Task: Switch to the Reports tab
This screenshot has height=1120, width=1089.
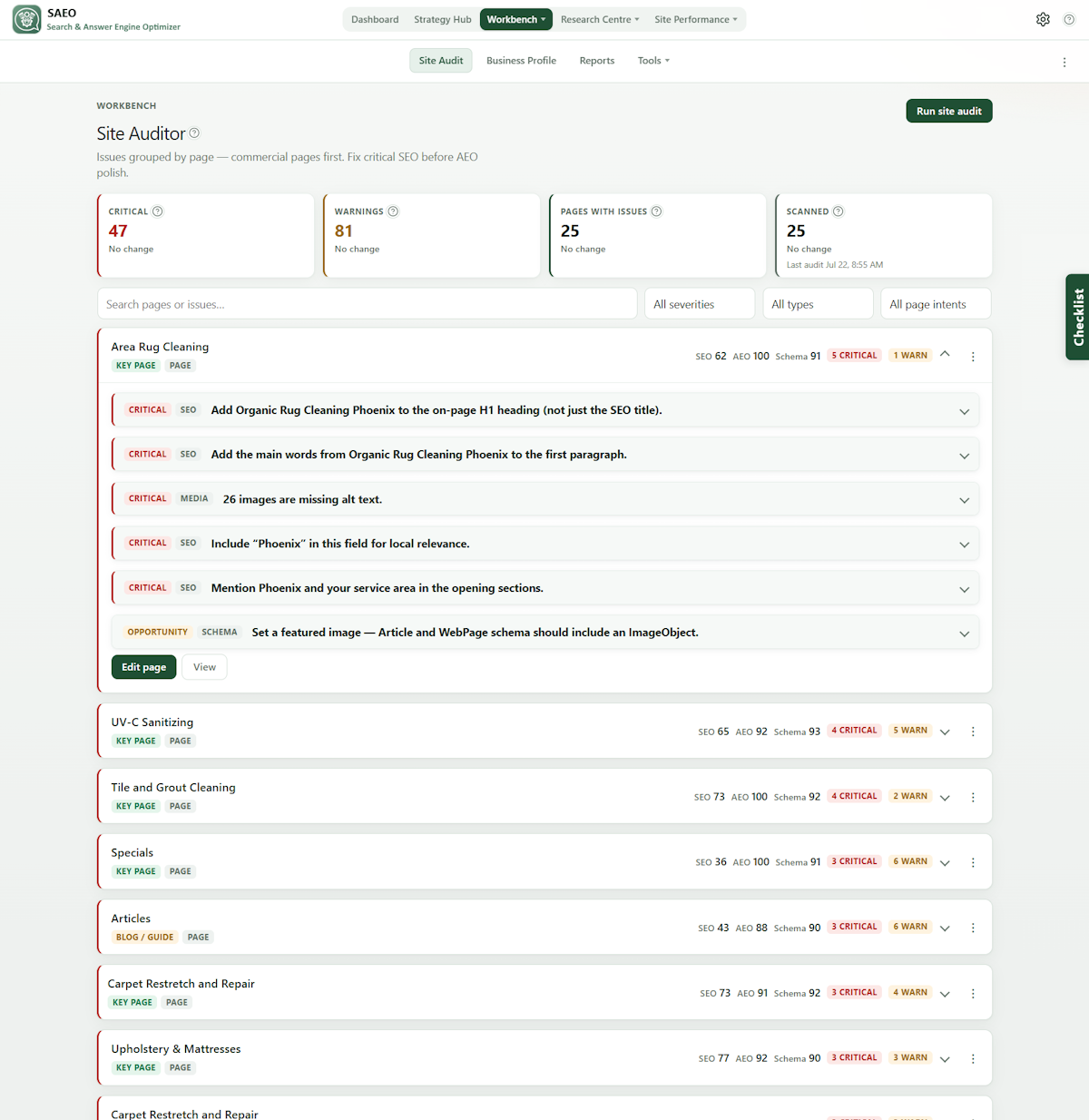Action: 597,61
